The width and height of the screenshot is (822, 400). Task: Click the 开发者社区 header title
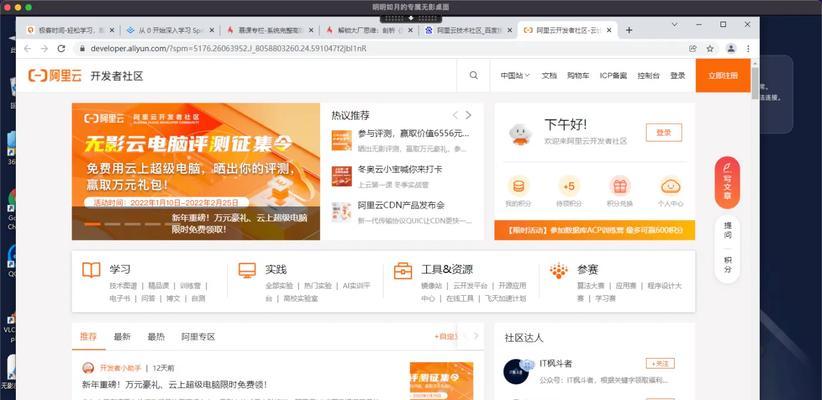117,76
